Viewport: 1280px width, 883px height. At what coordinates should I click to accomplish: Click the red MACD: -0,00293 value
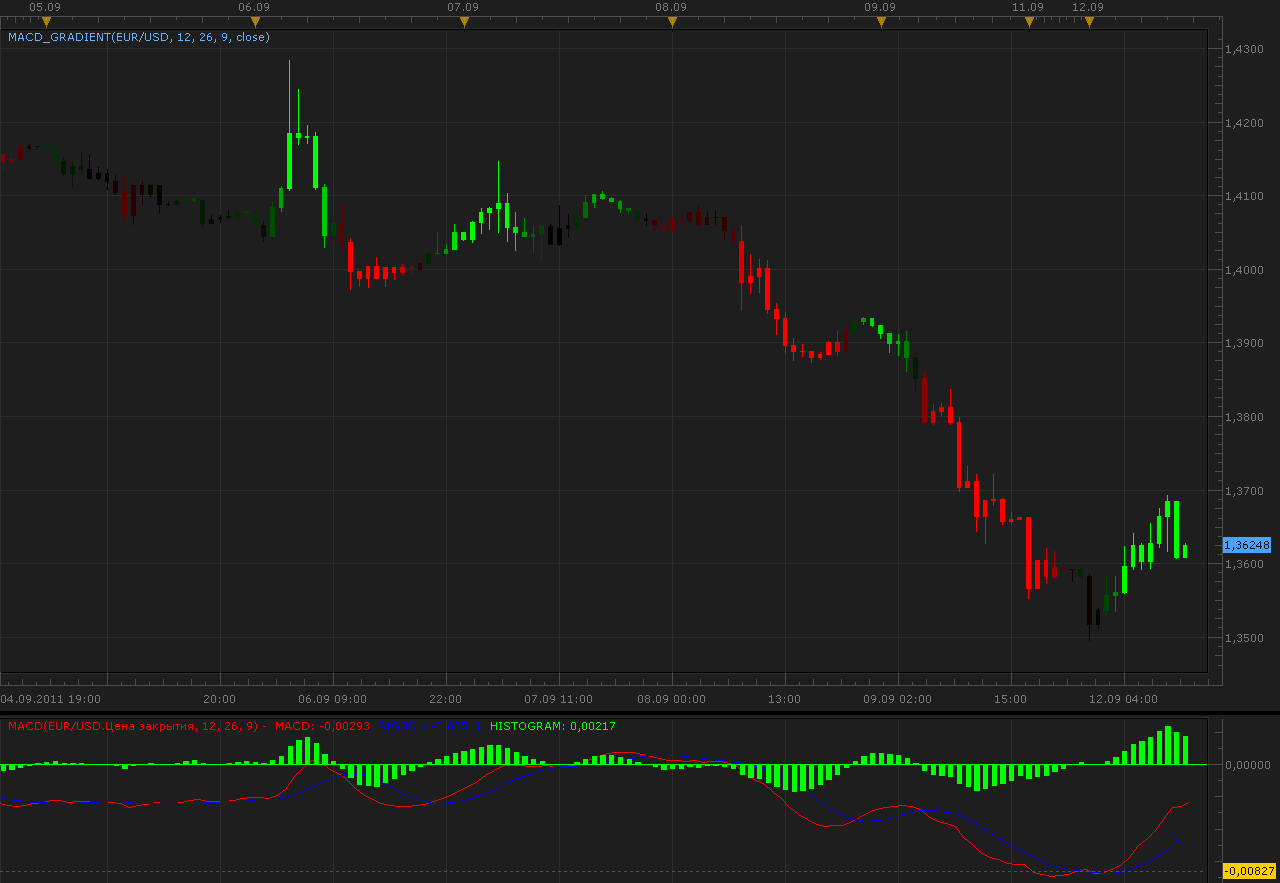pos(322,725)
